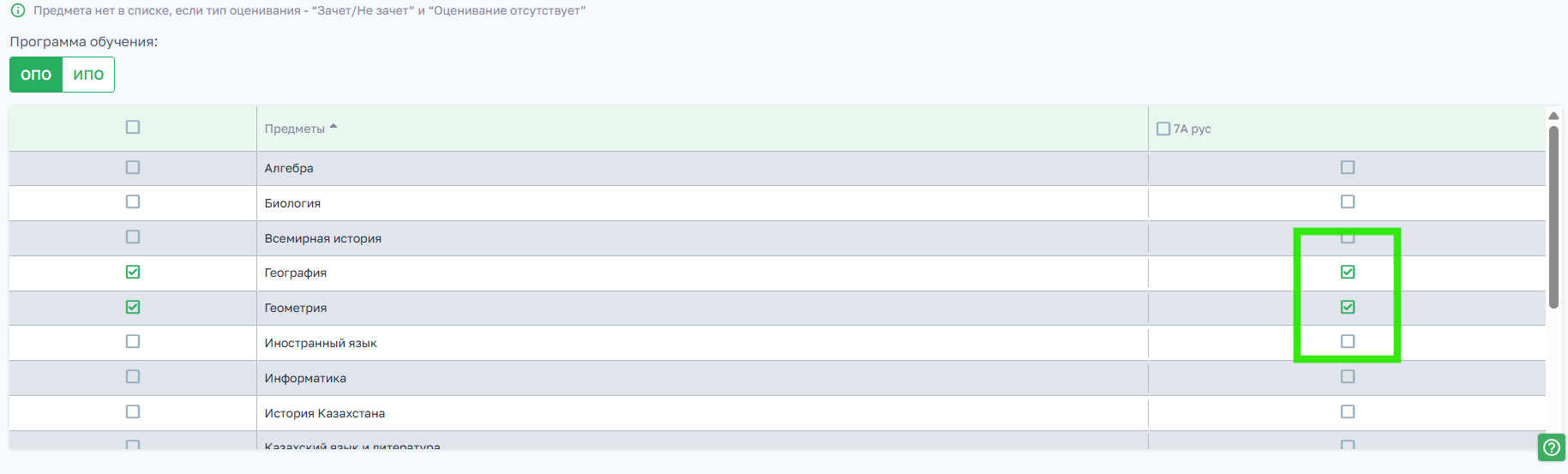Uncheck the География row checkbox on left
The image size is (1568, 474).
click(x=133, y=272)
